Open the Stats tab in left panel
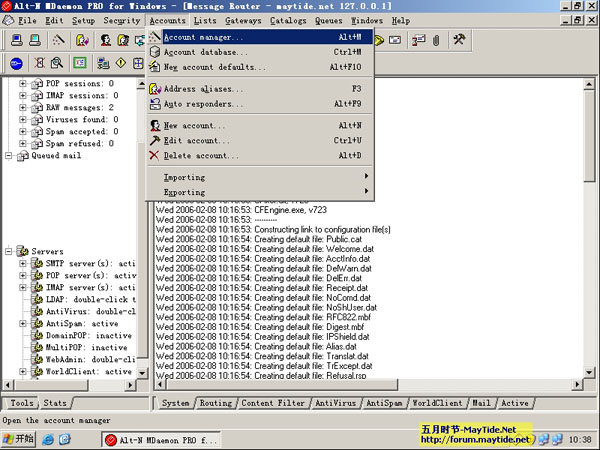600x450 pixels. (55, 403)
